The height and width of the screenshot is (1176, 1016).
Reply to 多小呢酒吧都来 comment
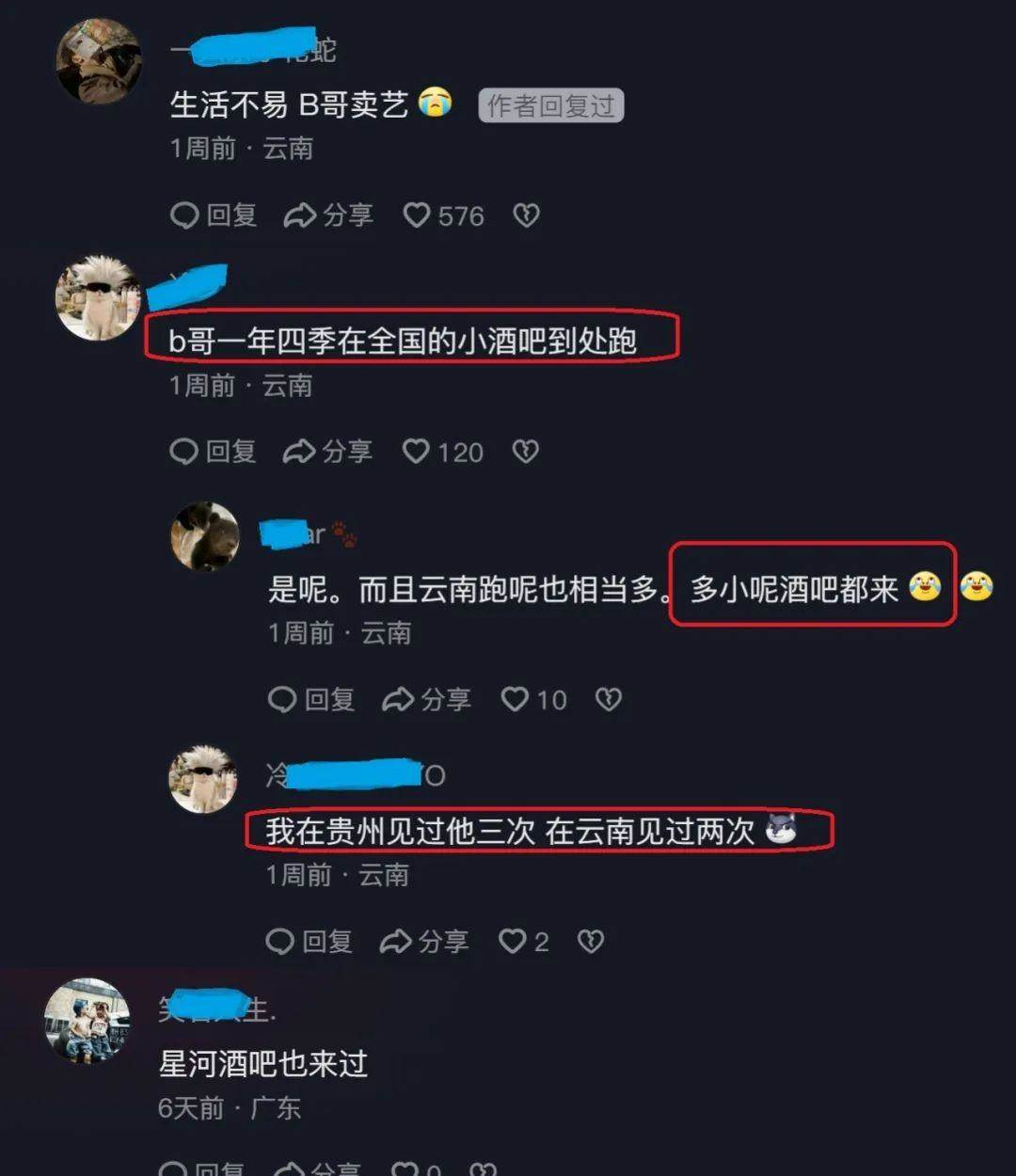pos(311,700)
